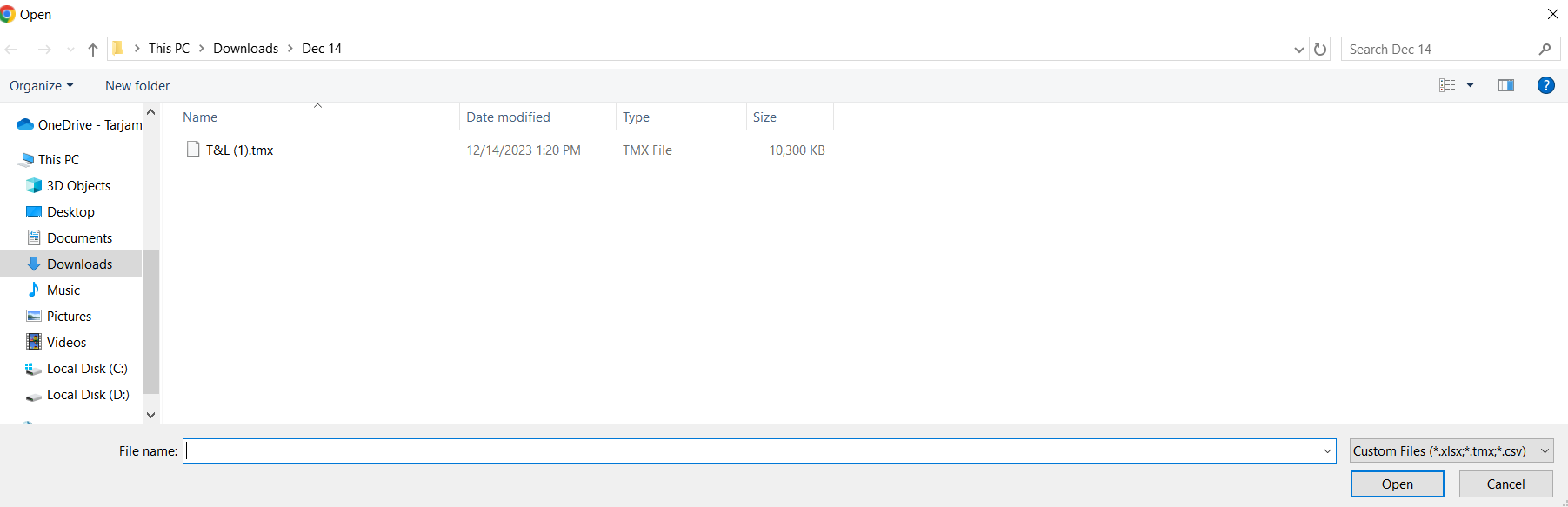Click the navigation pane scrollbar down arrow
Image resolution: width=1568 pixels, height=507 pixels.
click(150, 415)
